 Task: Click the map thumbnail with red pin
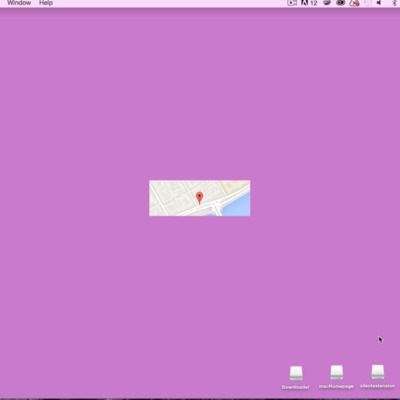pyautogui.click(x=200, y=198)
